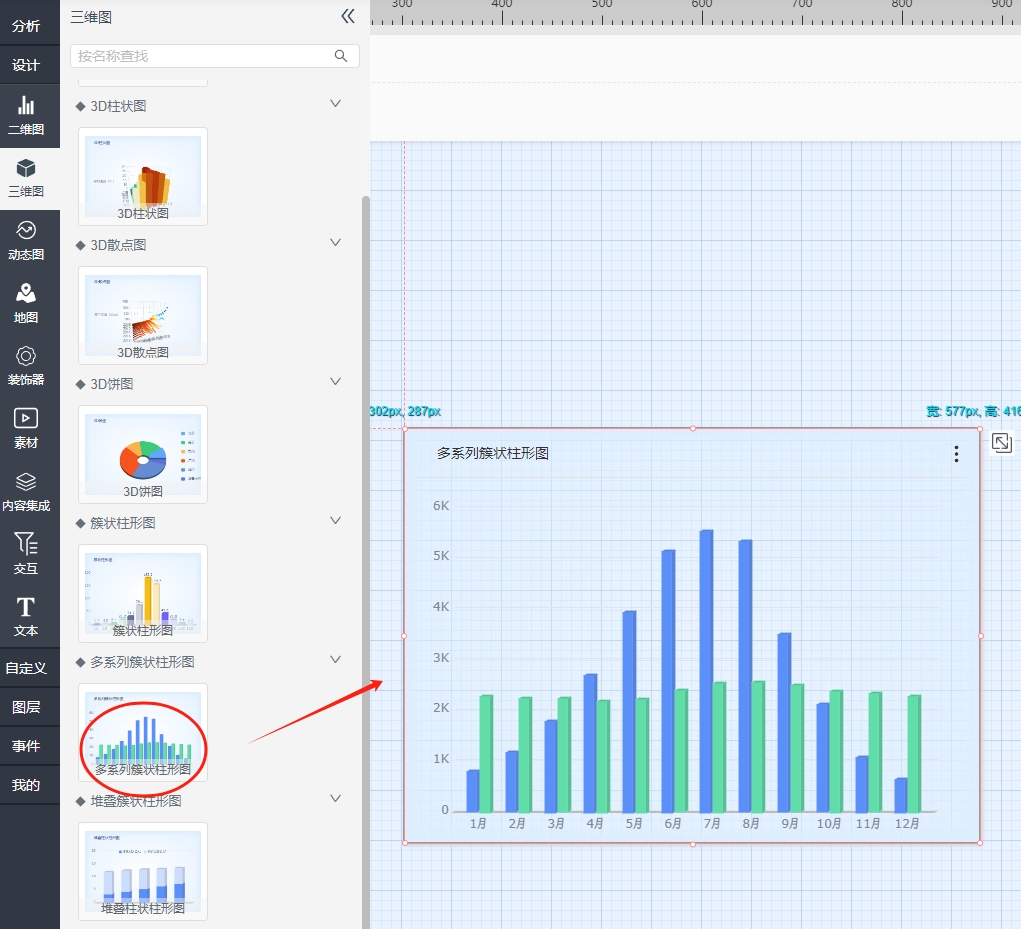Collapse the 3D饼图 section chevron
This screenshot has height=929, width=1021.
[336, 382]
